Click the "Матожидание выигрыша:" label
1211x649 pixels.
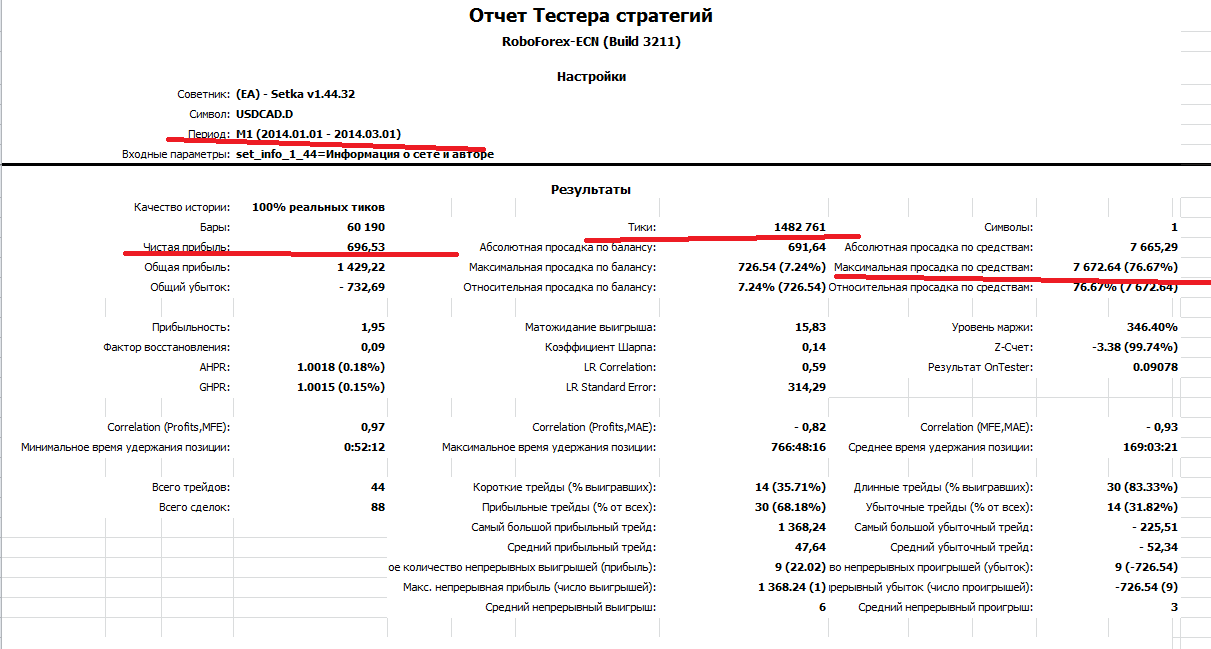coord(591,327)
